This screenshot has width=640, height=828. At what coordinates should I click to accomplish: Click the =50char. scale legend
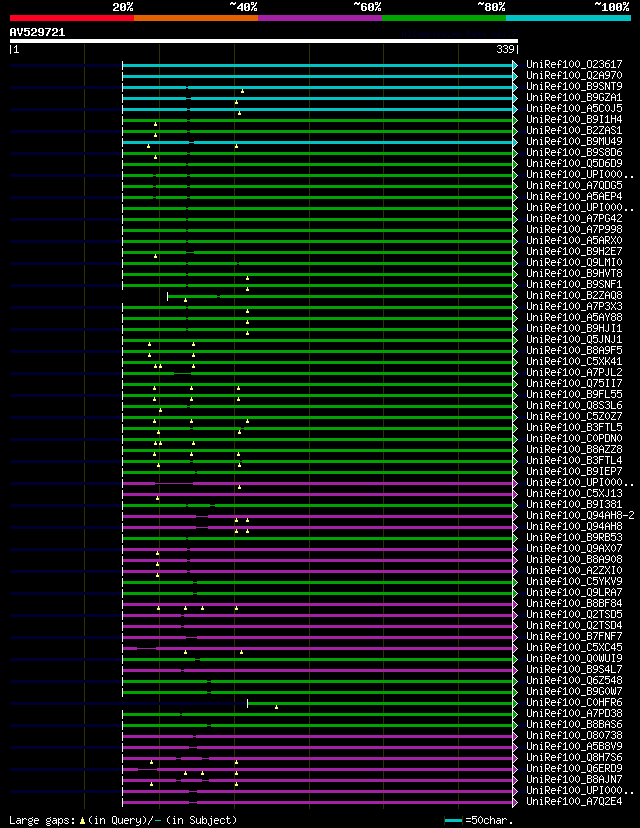tap(479, 820)
